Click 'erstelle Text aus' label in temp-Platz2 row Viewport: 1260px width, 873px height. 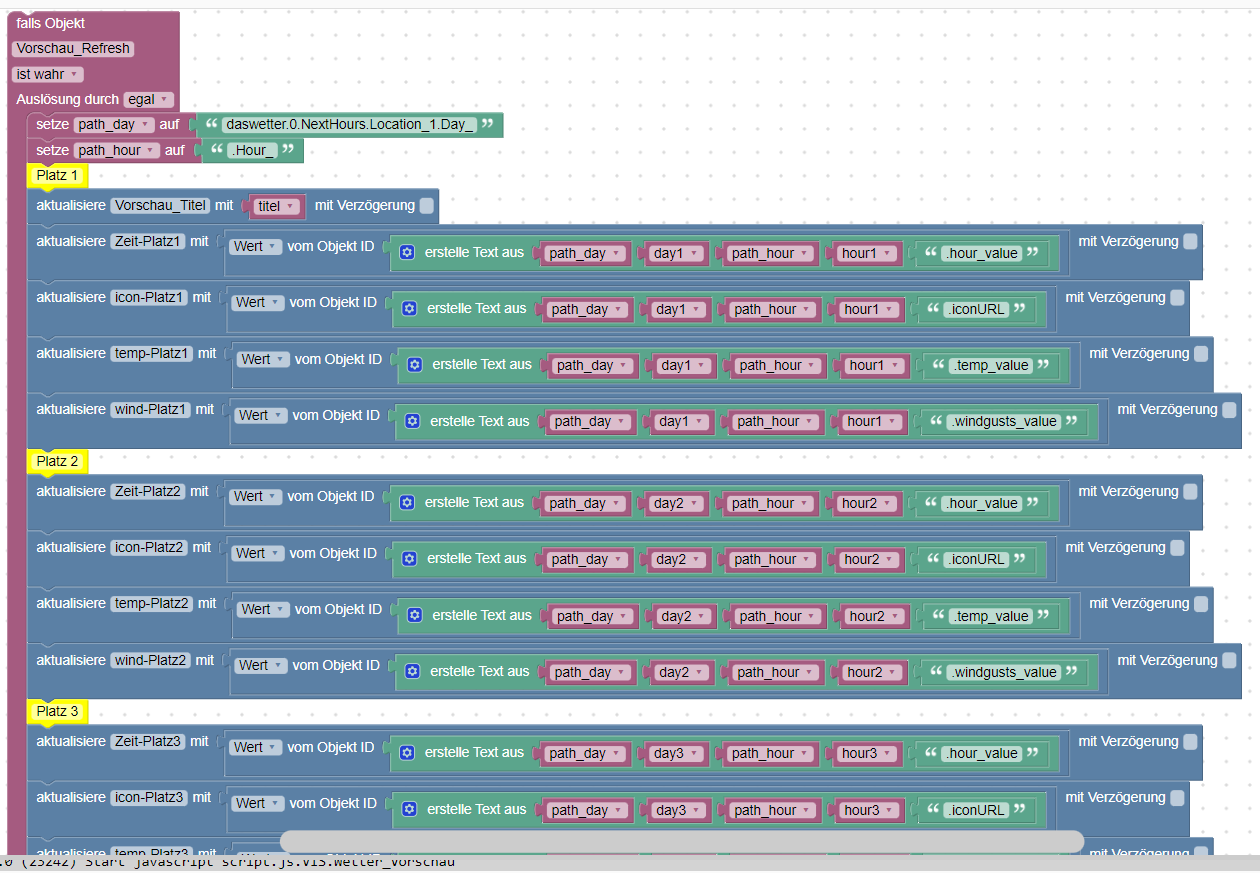point(482,615)
